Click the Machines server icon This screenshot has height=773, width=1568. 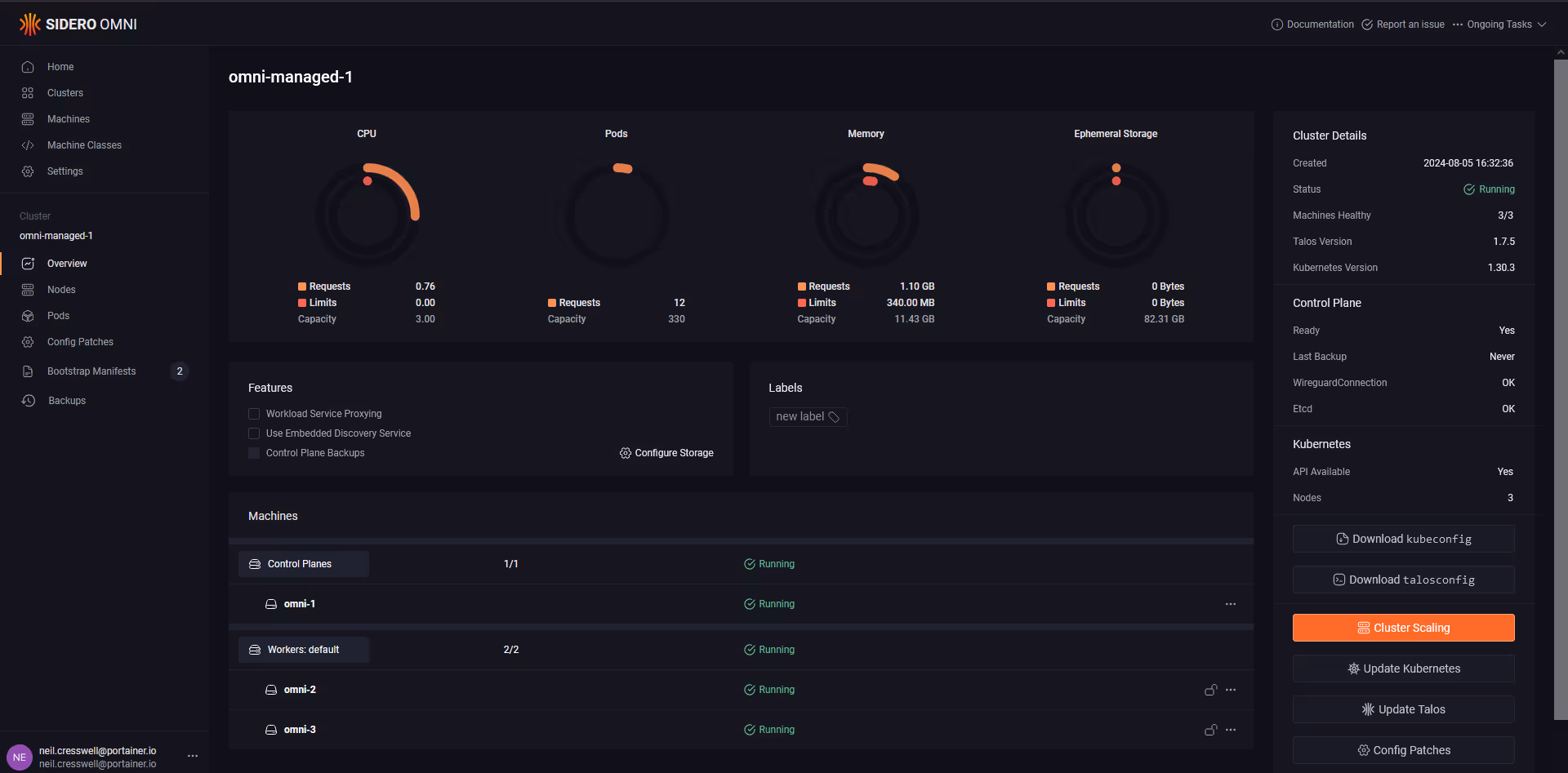pos(28,119)
